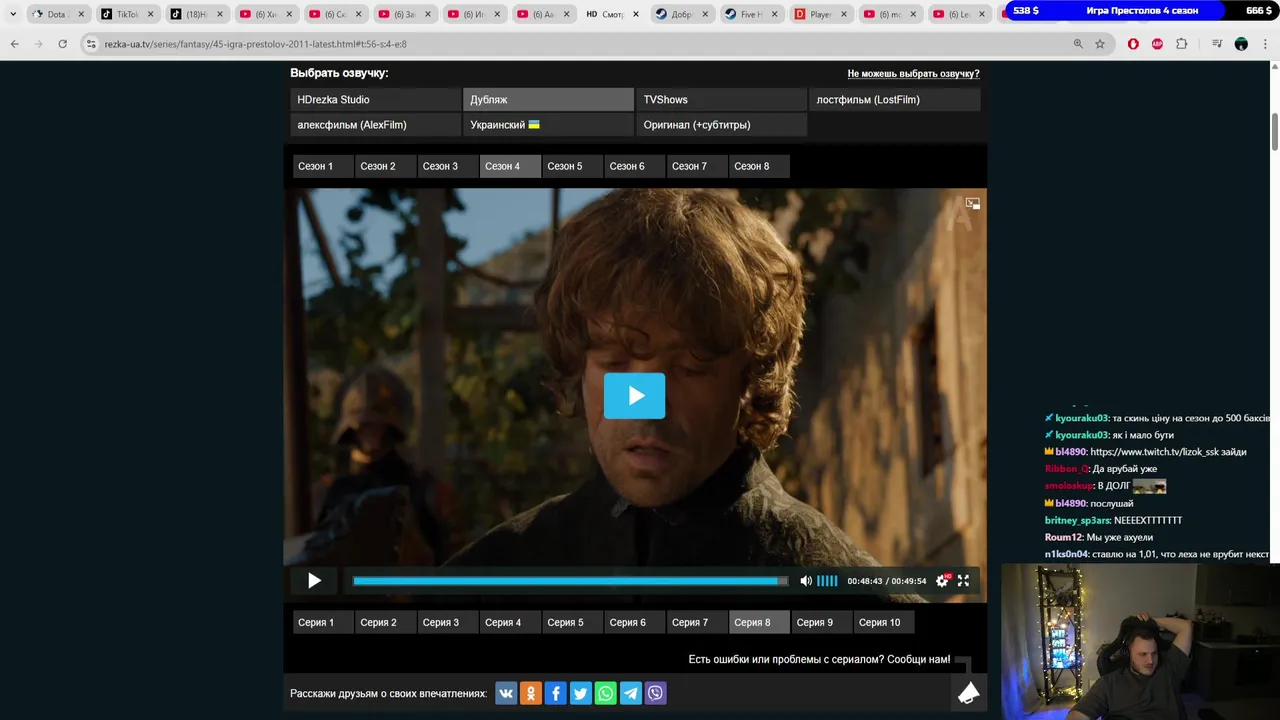Expand the tab search chevron at the tab strip's left
The height and width of the screenshot is (720, 1280).
pyautogui.click(x=13, y=14)
